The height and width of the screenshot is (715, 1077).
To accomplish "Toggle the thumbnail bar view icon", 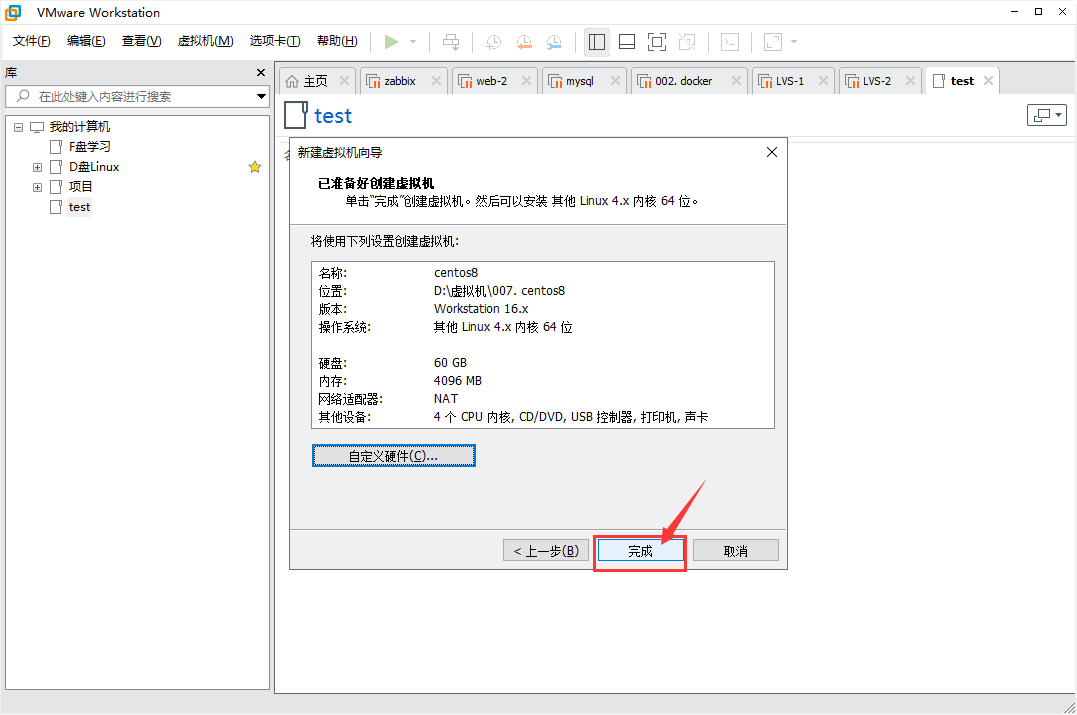I will [627, 42].
